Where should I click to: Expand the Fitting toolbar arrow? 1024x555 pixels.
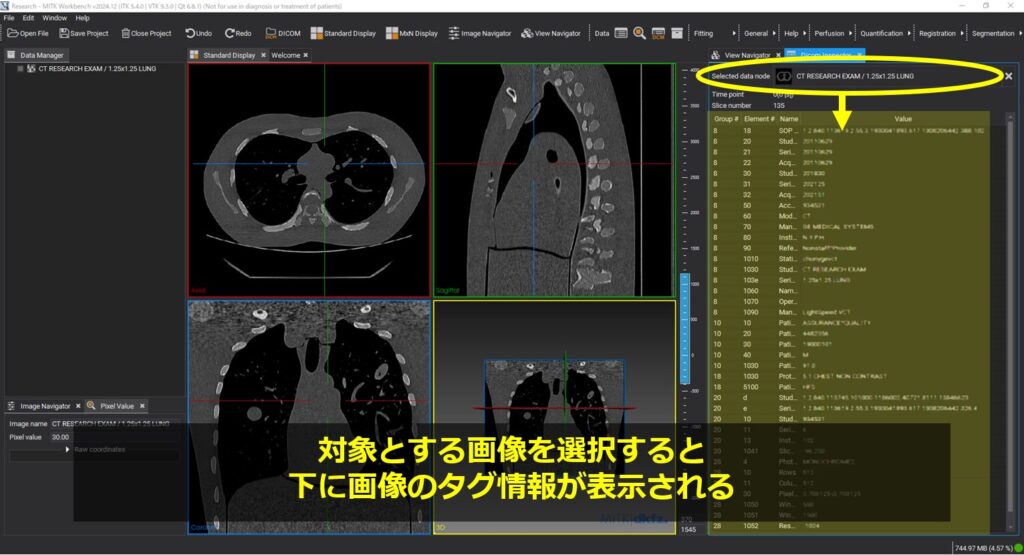click(734, 33)
